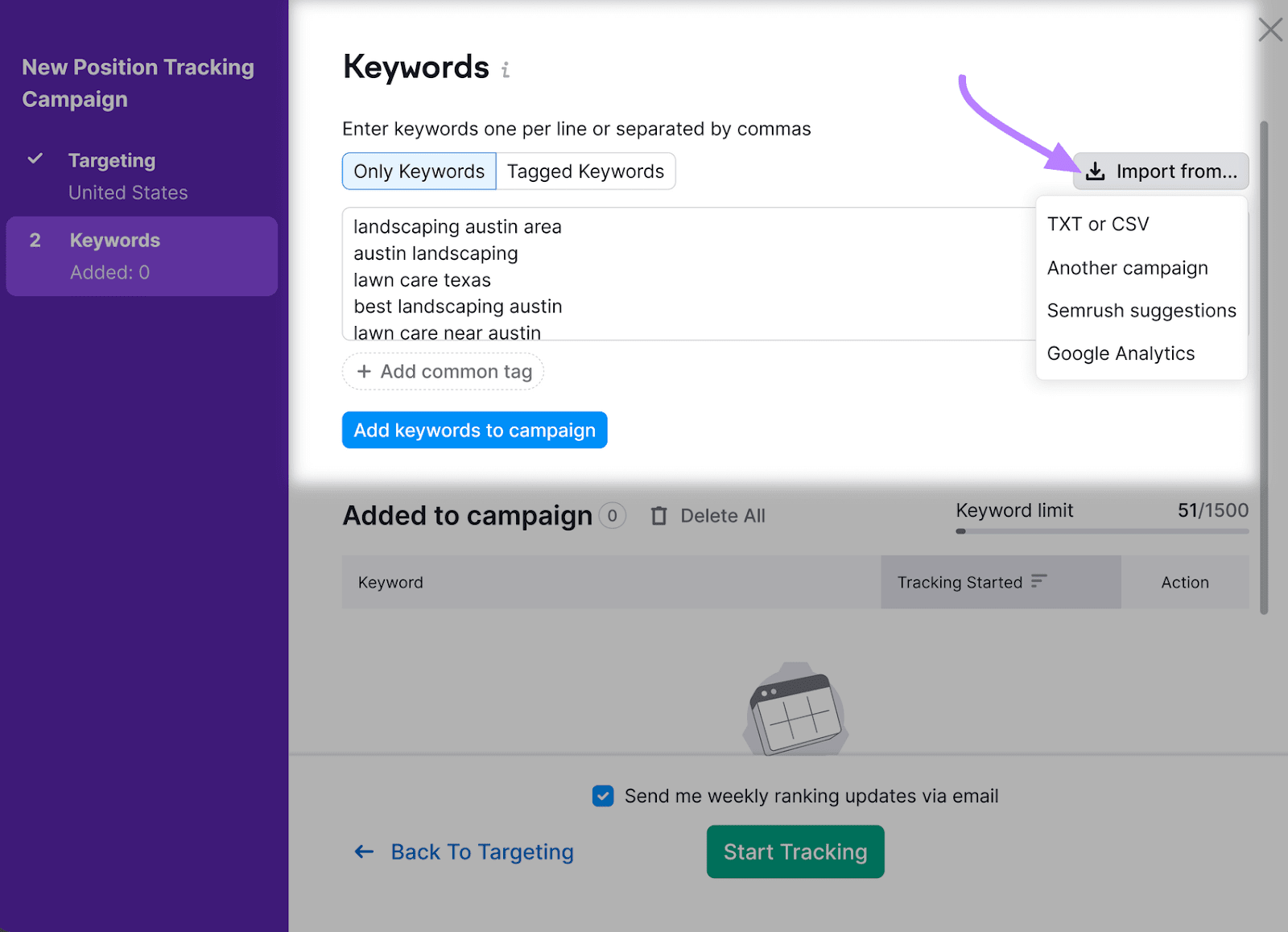
Task: Click the trash icon next to Delete All
Action: point(659,515)
